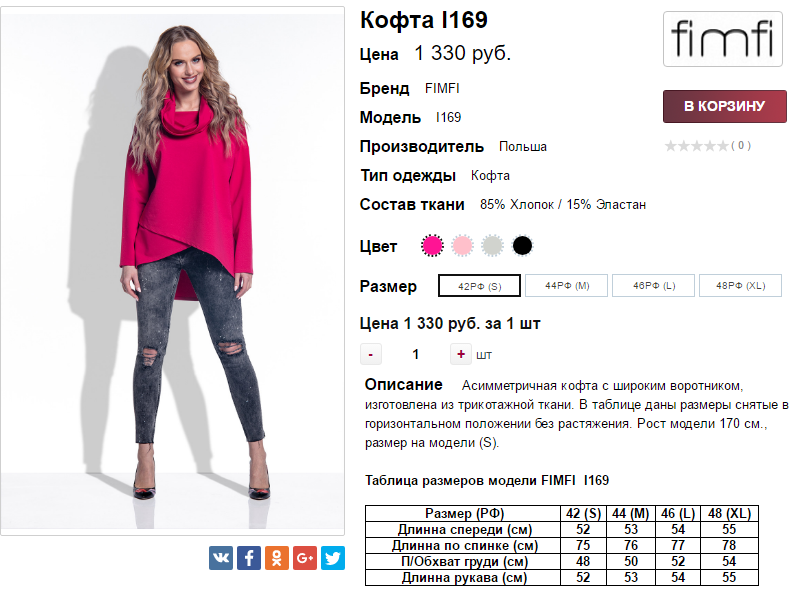Share on VK social icon

pyautogui.click(x=221, y=558)
